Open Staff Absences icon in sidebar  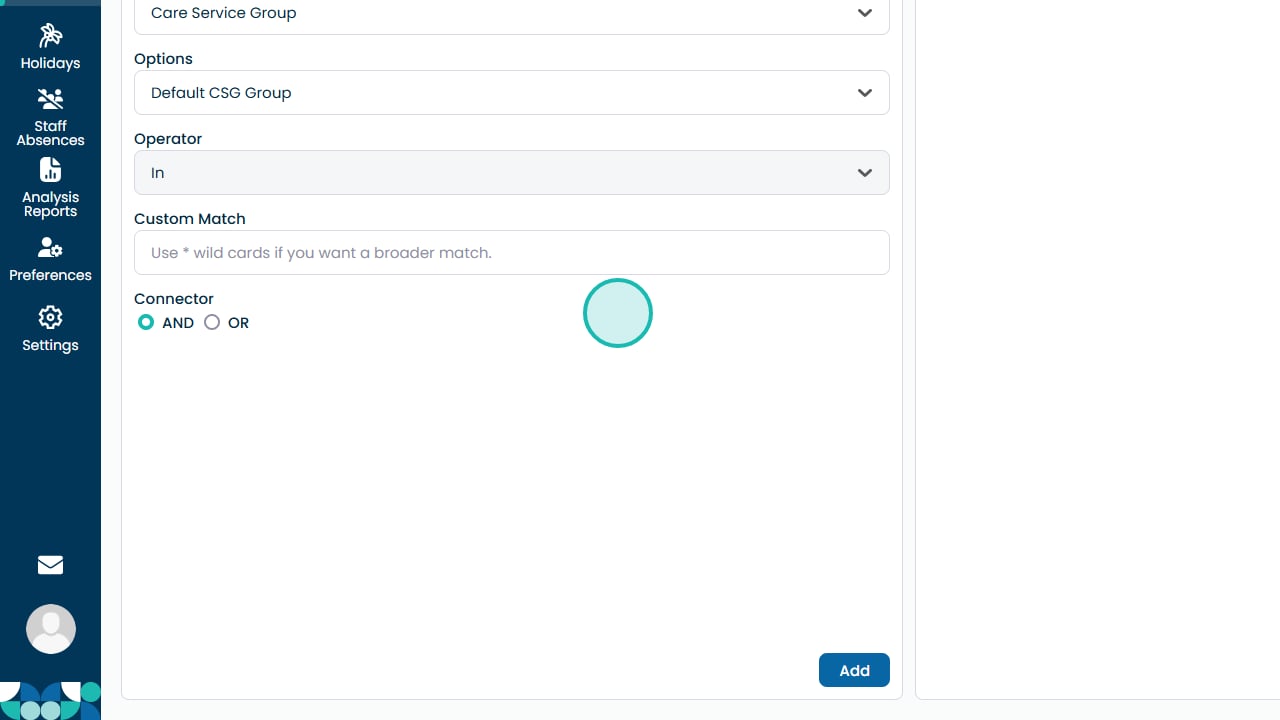(x=50, y=99)
